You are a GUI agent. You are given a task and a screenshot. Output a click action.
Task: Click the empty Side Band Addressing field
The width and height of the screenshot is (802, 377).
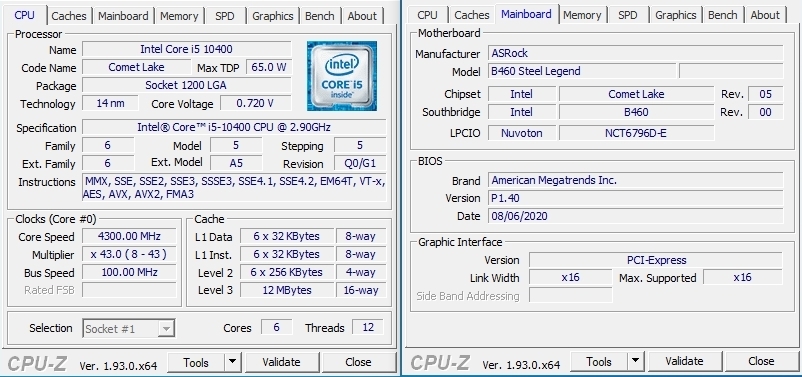[571, 295]
